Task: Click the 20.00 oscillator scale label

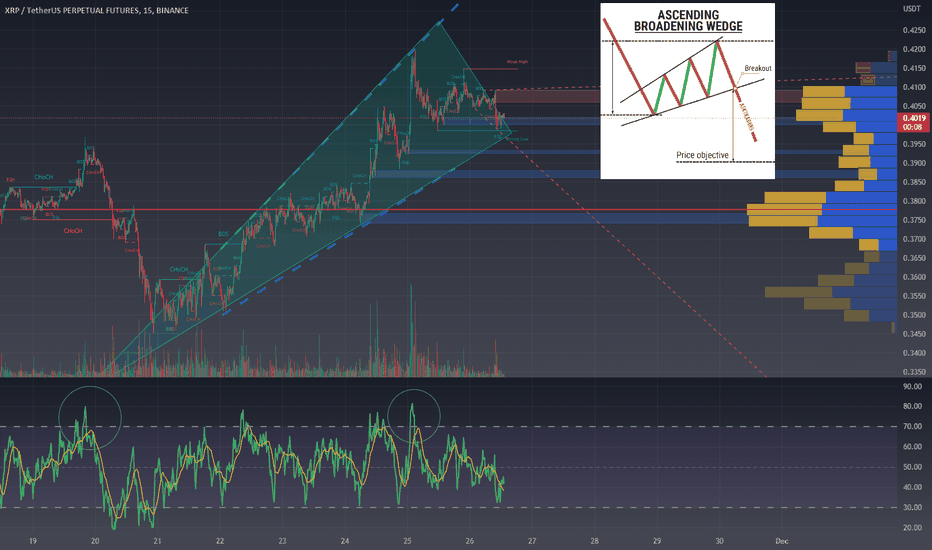Action: pos(912,528)
